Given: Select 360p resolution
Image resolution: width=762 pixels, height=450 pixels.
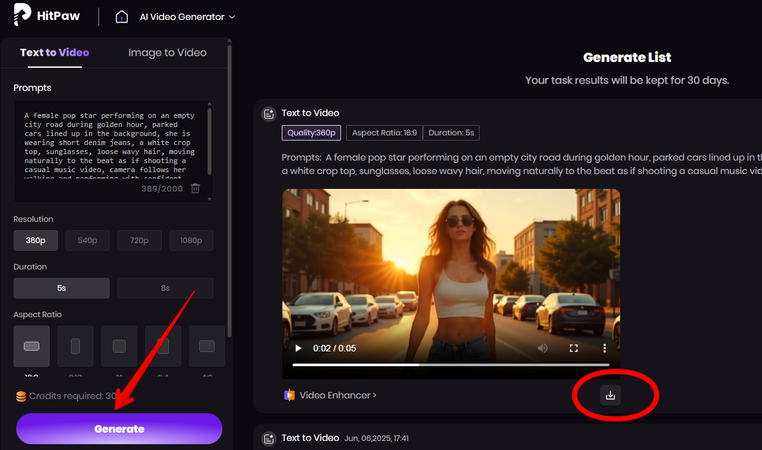Looking at the screenshot, I should (x=35, y=241).
